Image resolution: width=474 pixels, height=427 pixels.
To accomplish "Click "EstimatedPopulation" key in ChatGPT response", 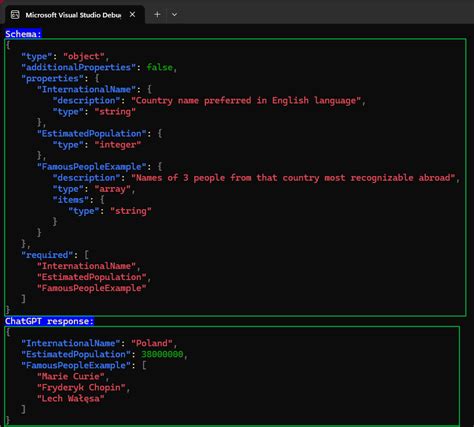I will 76,354.
